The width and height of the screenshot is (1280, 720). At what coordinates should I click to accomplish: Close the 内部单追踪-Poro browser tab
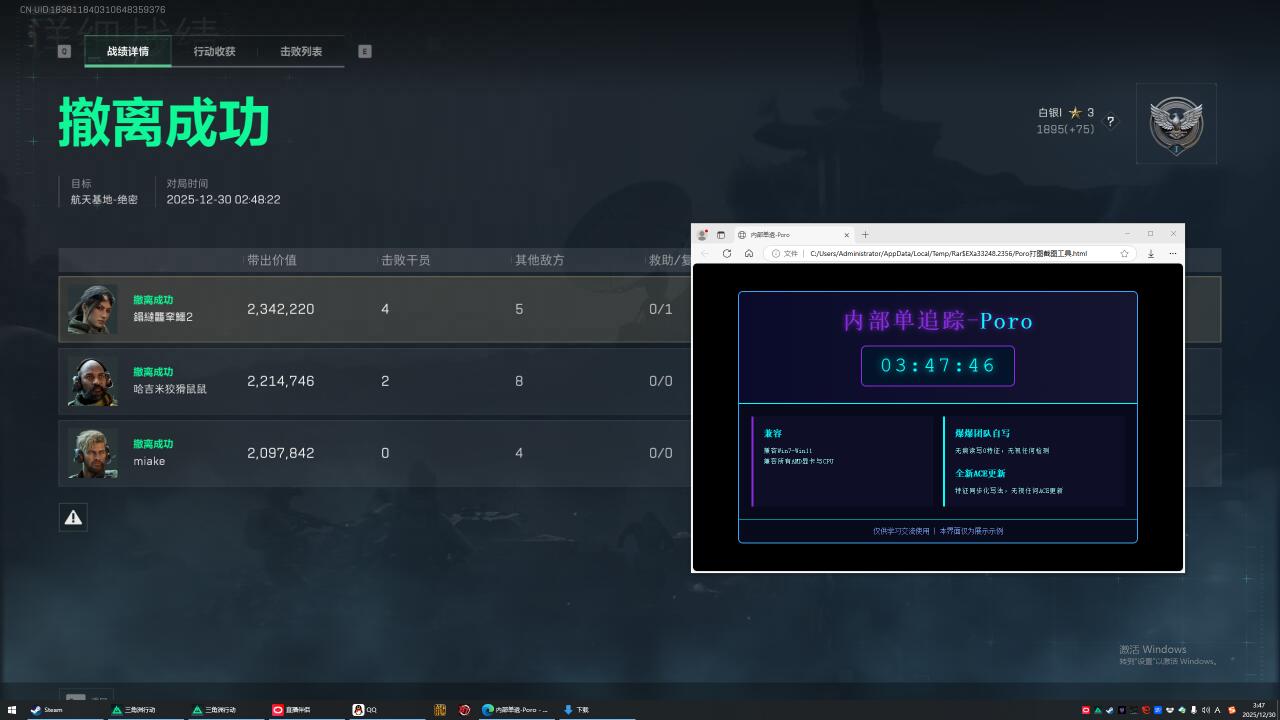pyautogui.click(x=846, y=235)
